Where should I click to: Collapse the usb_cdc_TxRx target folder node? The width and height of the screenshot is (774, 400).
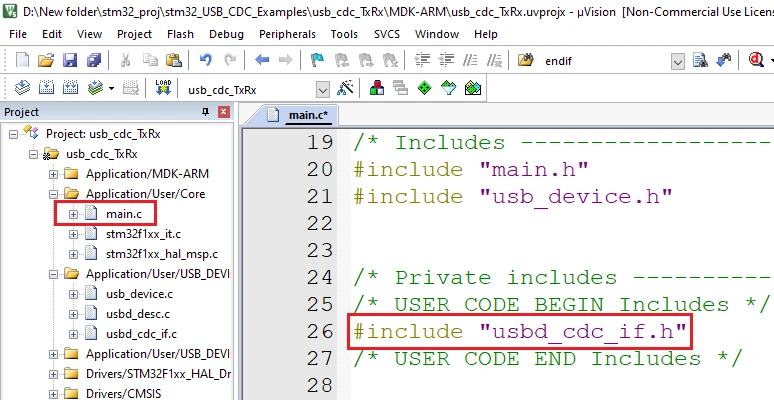point(33,154)
